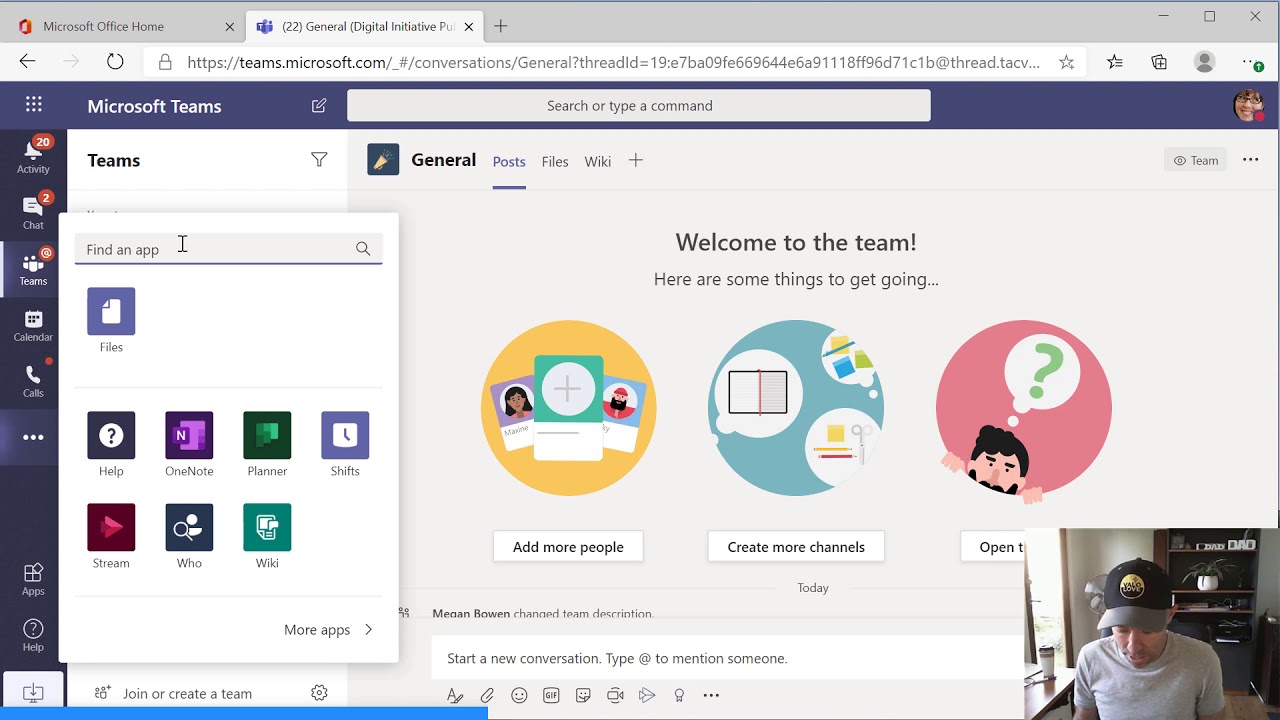
Task: Open the browser profile icon
Action: (x=1204, y=62)
